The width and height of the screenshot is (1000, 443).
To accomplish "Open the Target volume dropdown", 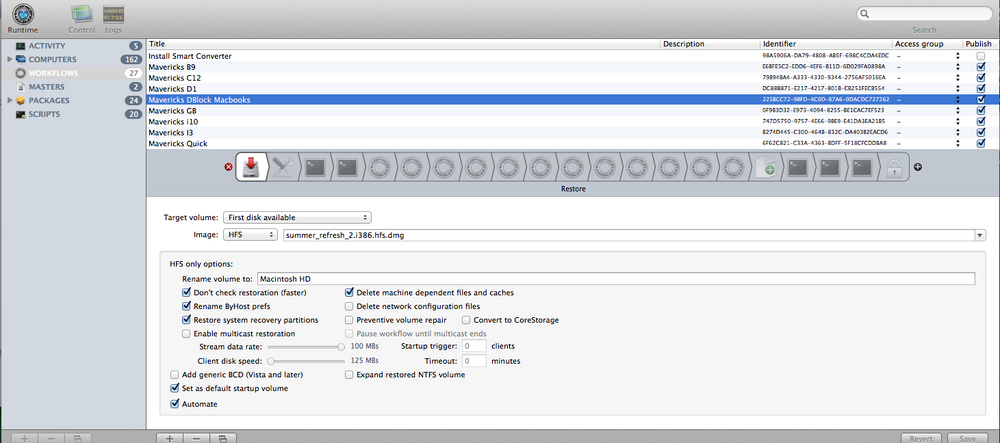I will 297,217.
